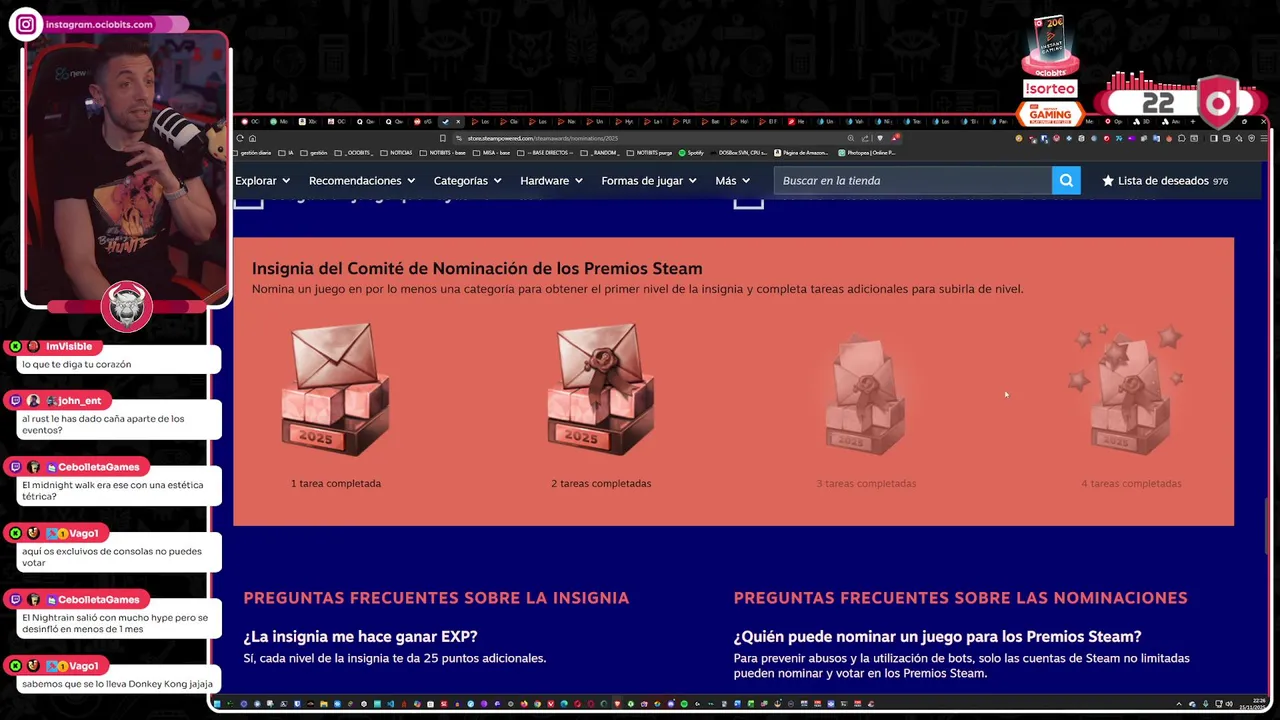Expand the Formas de jugar dropdown
The height and width of the screenshot is (720, 1280).
click(x=649, y=181)
